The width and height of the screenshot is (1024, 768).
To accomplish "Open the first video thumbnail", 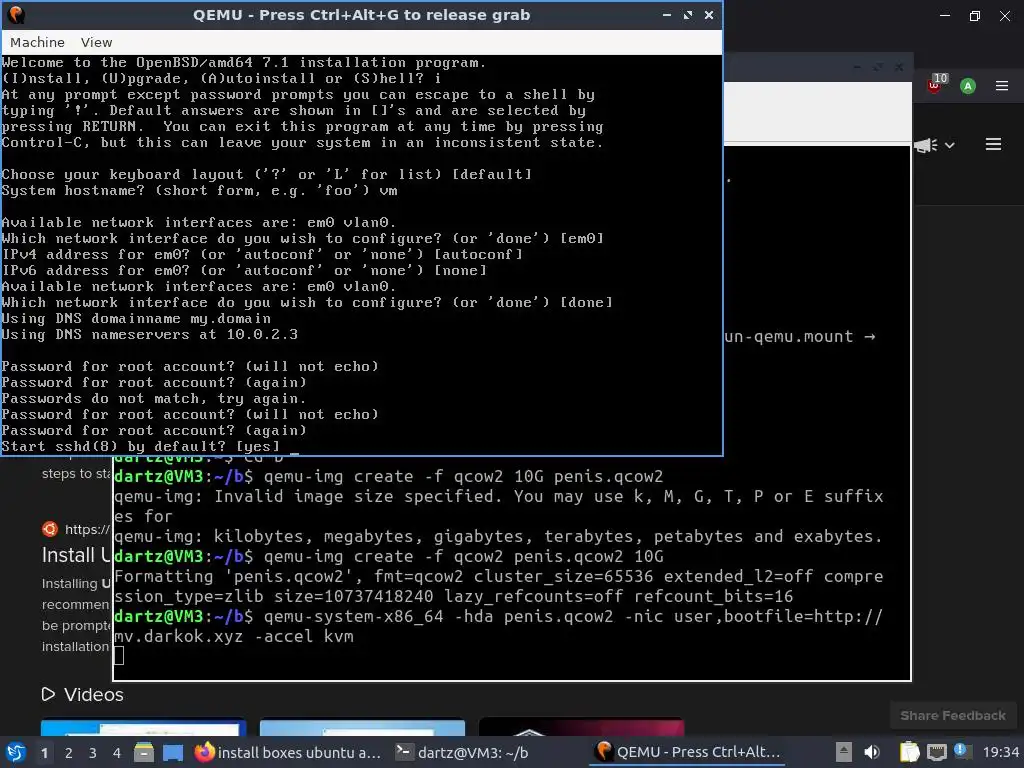I will tap(144, 727).
